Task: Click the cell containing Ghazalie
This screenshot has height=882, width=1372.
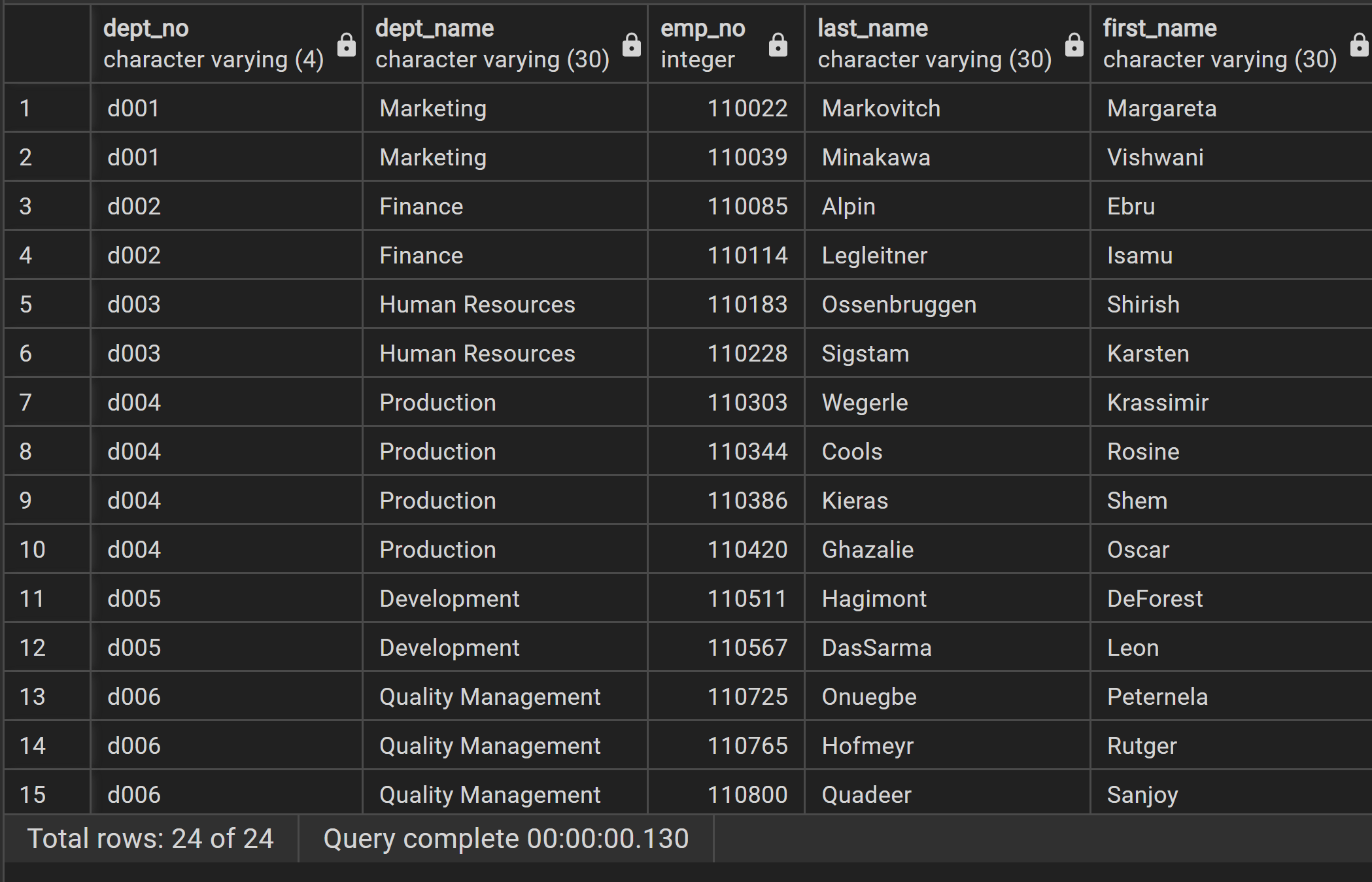Action: [948, 549]
